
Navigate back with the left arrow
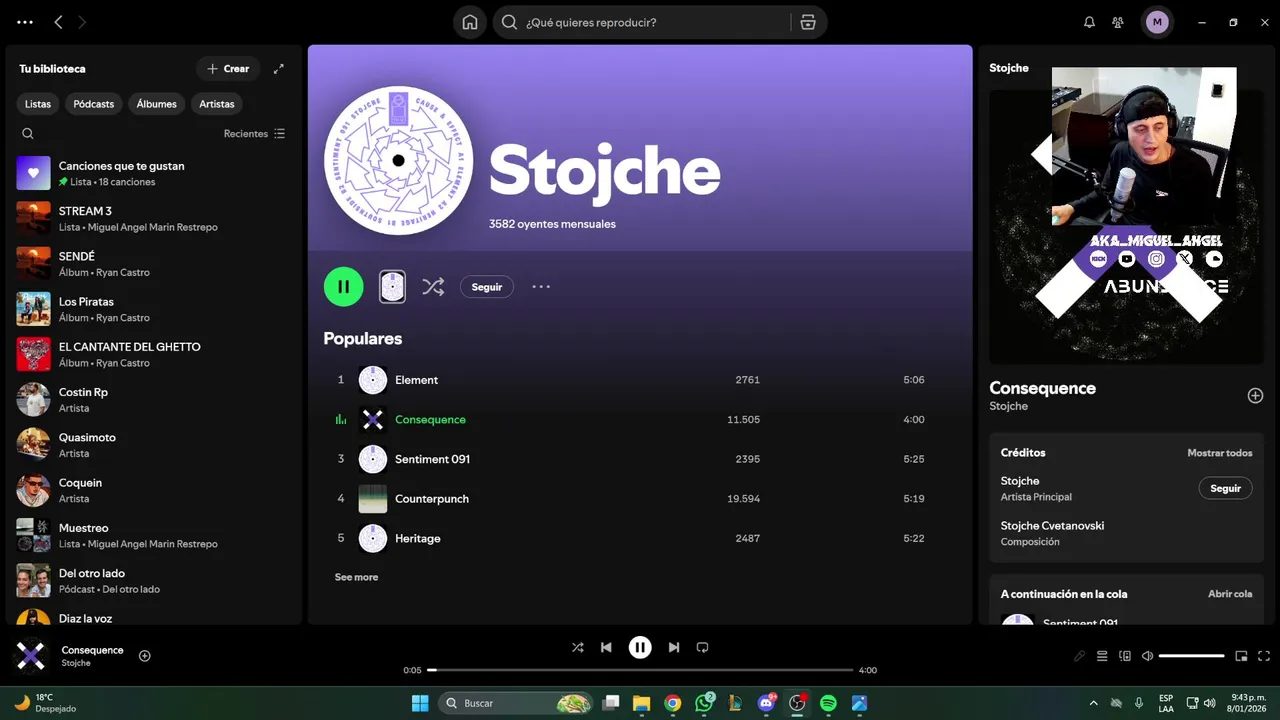pos(58,22)
